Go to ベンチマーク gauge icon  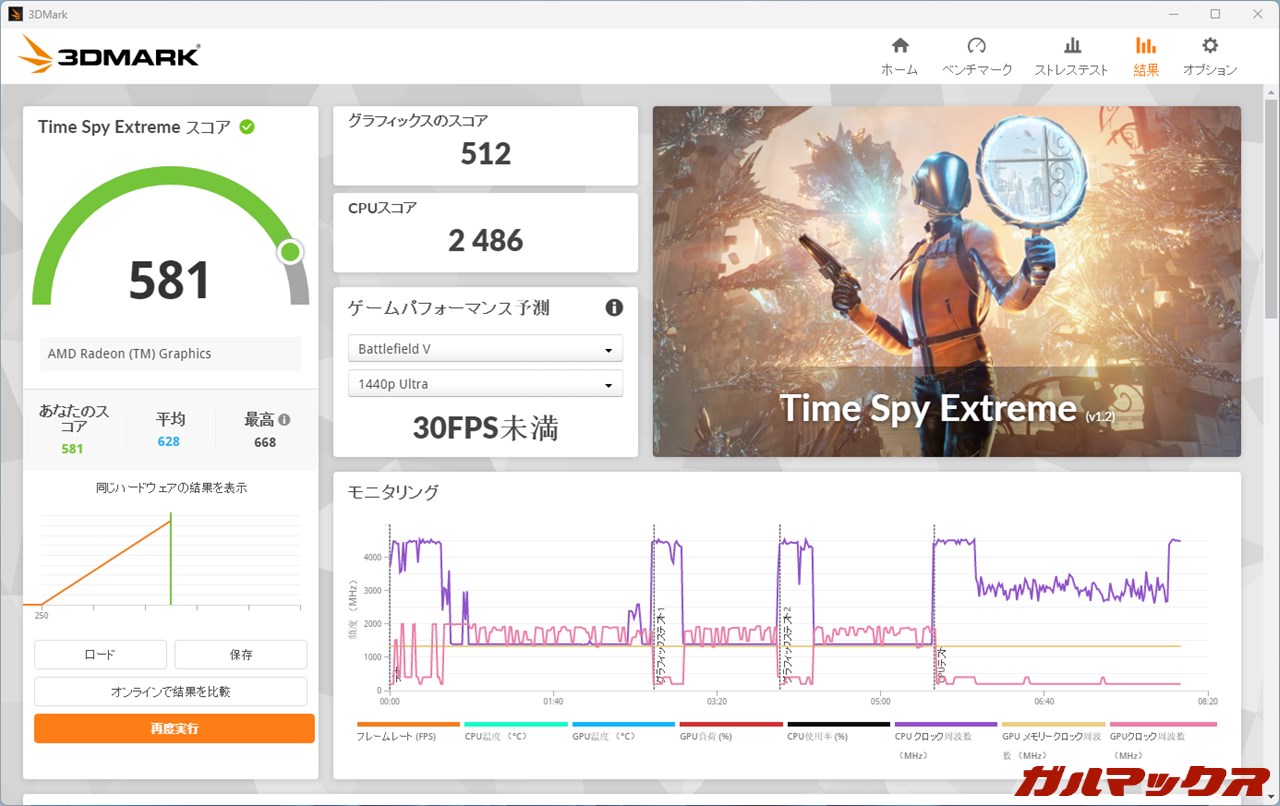(977, 46)
